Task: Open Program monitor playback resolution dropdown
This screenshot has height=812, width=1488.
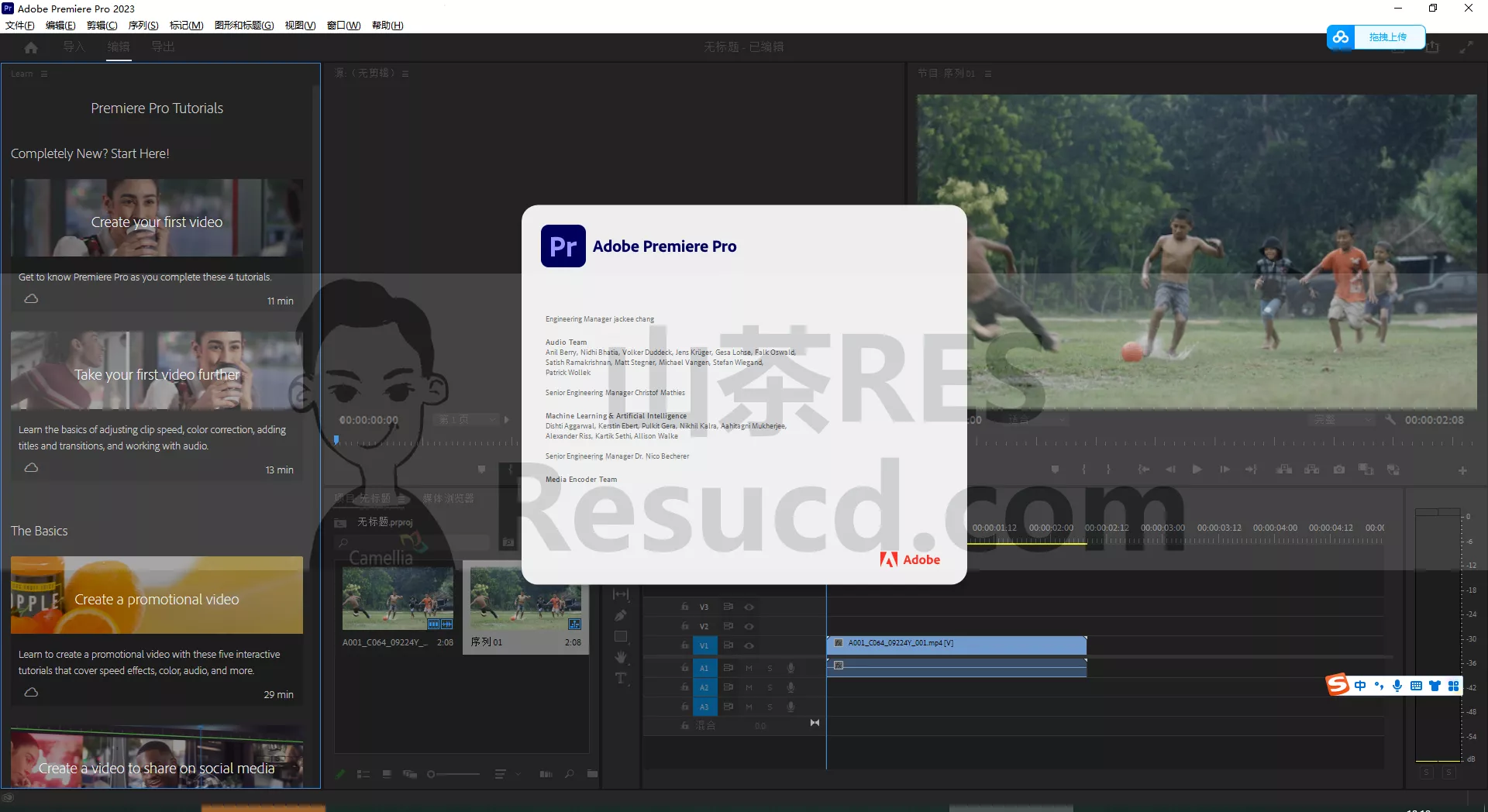Action: click(1341, 419)
